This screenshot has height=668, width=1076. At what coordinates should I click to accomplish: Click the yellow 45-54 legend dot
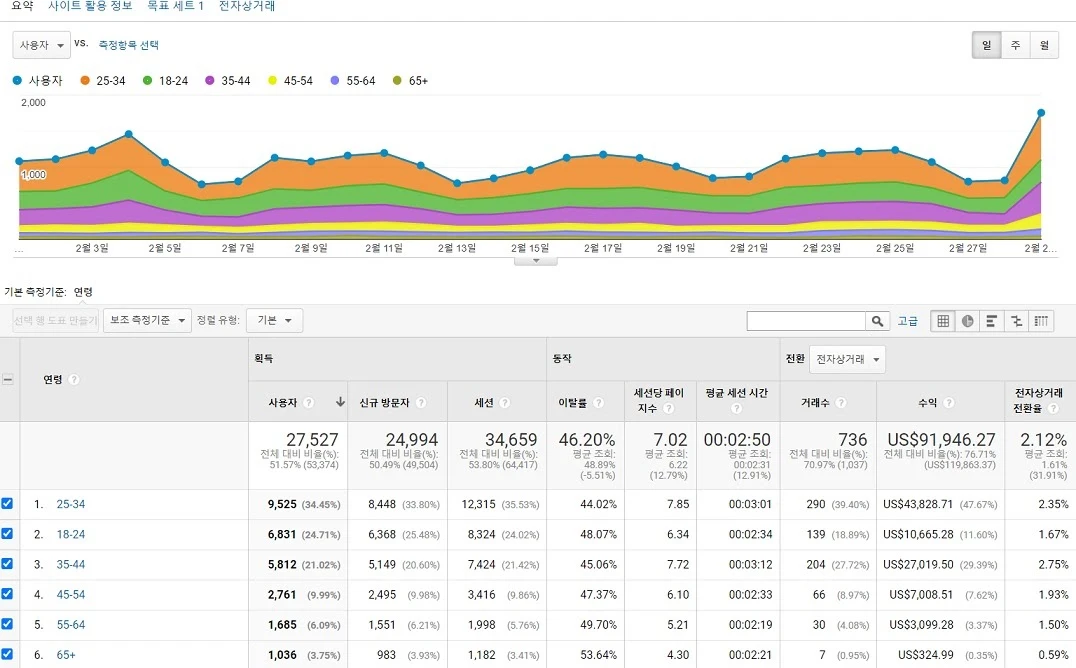coord(272,80)
